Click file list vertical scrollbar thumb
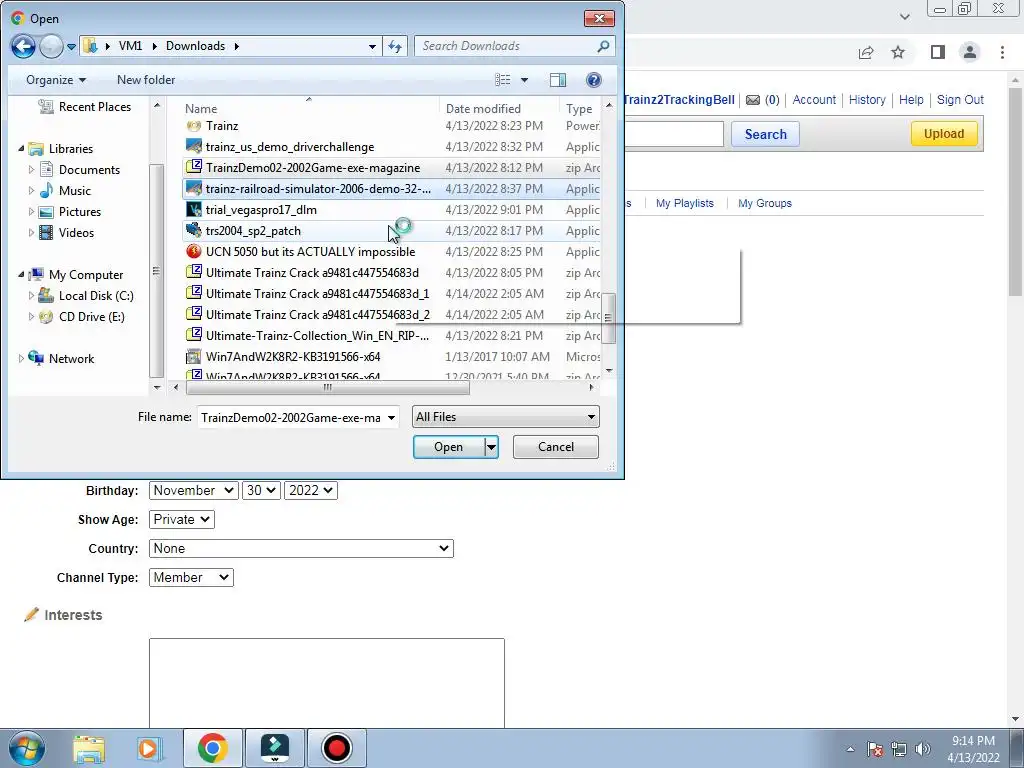Viewport: 1024px width, 768px height. click(609, 318)
